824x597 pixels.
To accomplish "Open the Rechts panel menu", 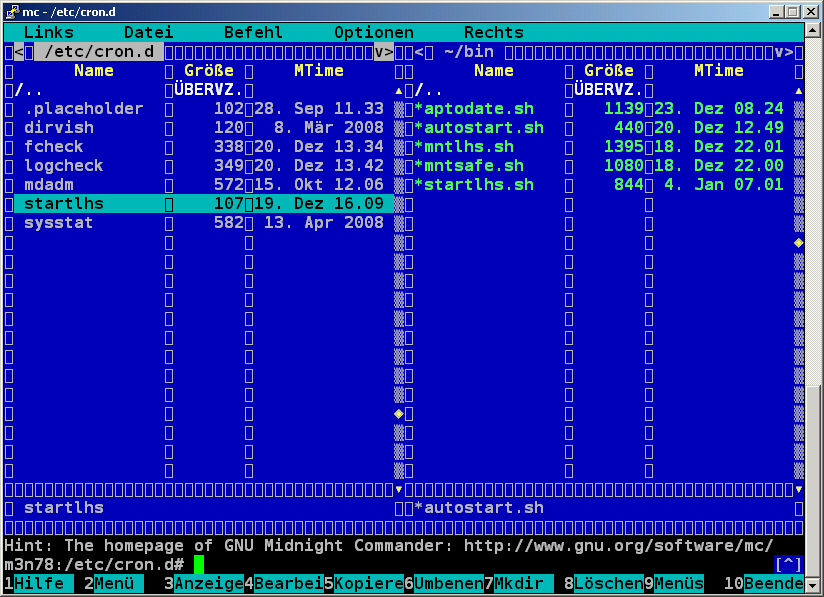I will click(x=493, y=33).
